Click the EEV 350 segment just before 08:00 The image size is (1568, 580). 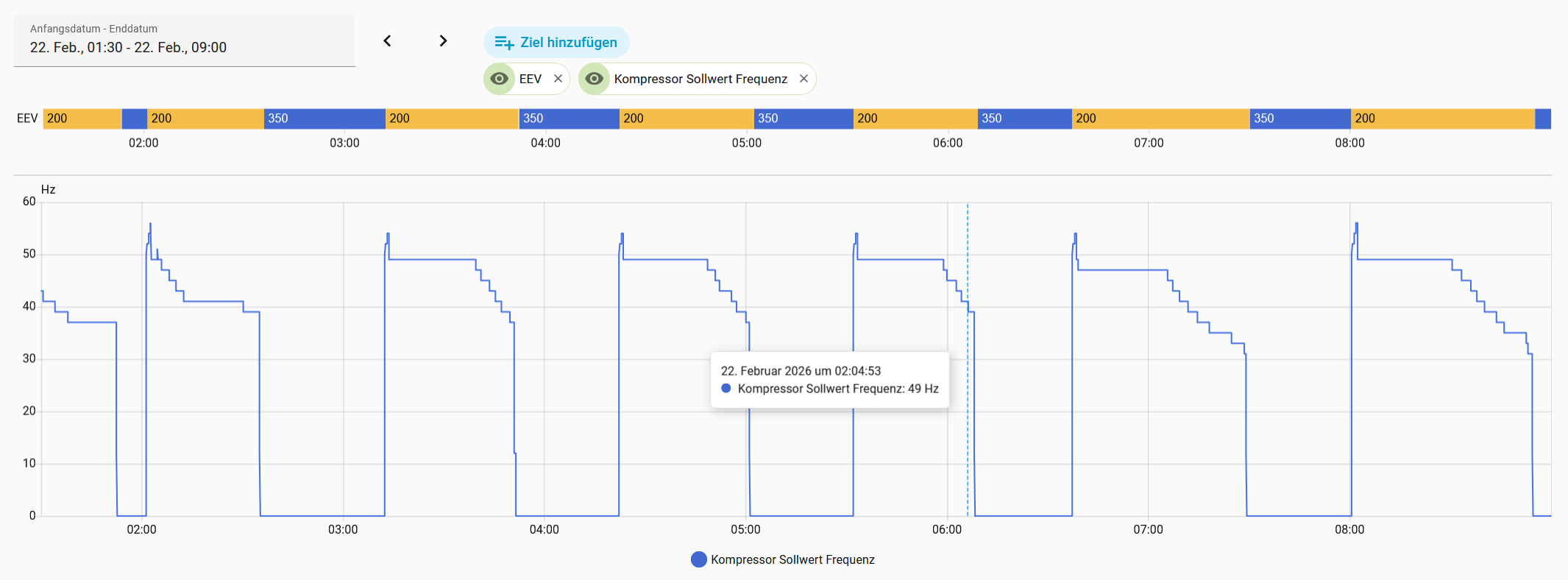1299,119
